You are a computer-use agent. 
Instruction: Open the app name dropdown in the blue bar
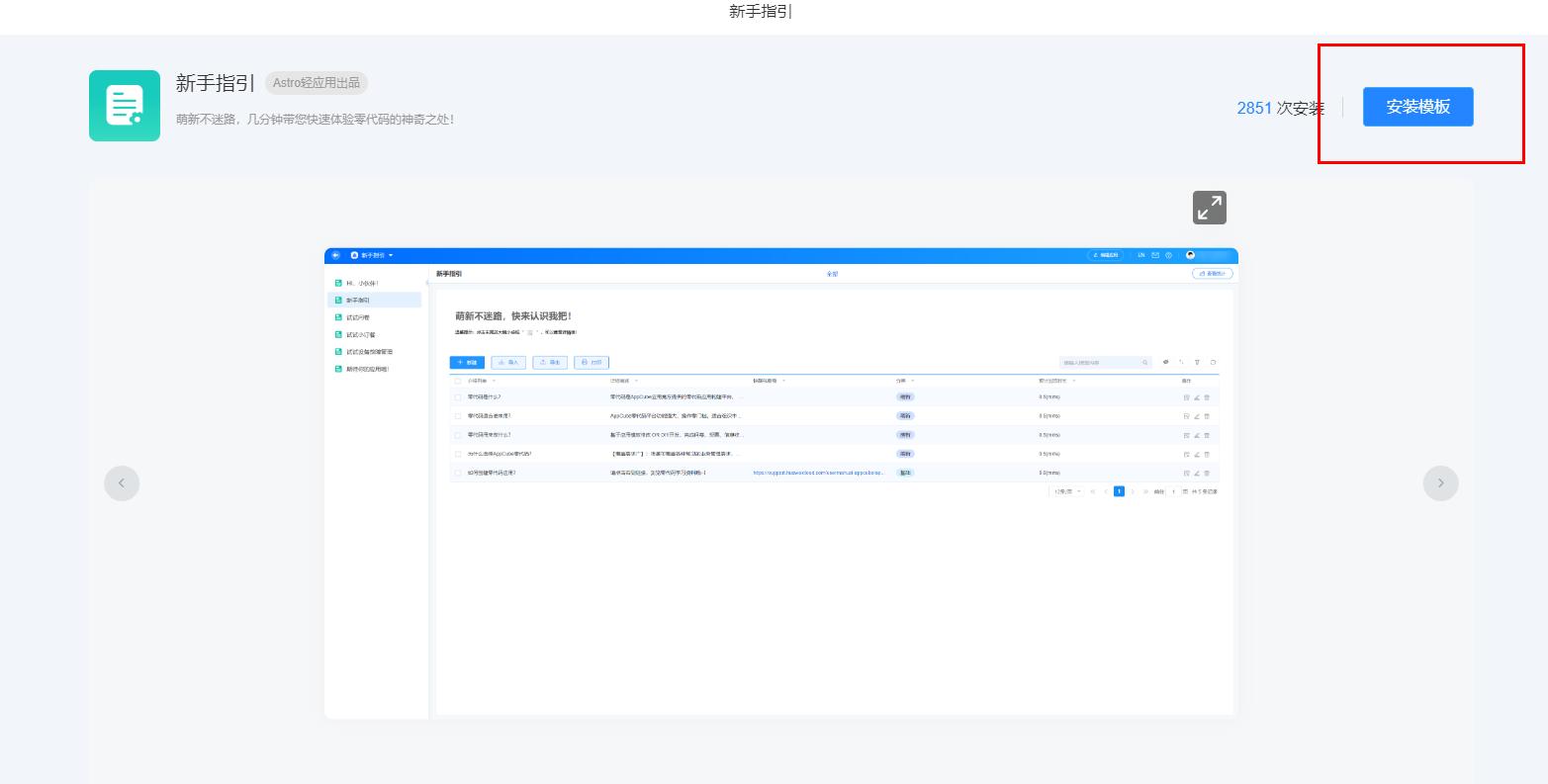tap(391, 255)
